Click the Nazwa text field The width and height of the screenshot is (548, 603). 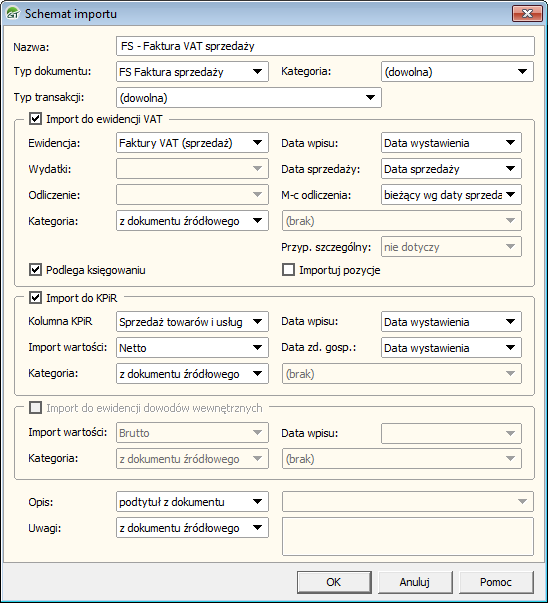tap(325, 46)
